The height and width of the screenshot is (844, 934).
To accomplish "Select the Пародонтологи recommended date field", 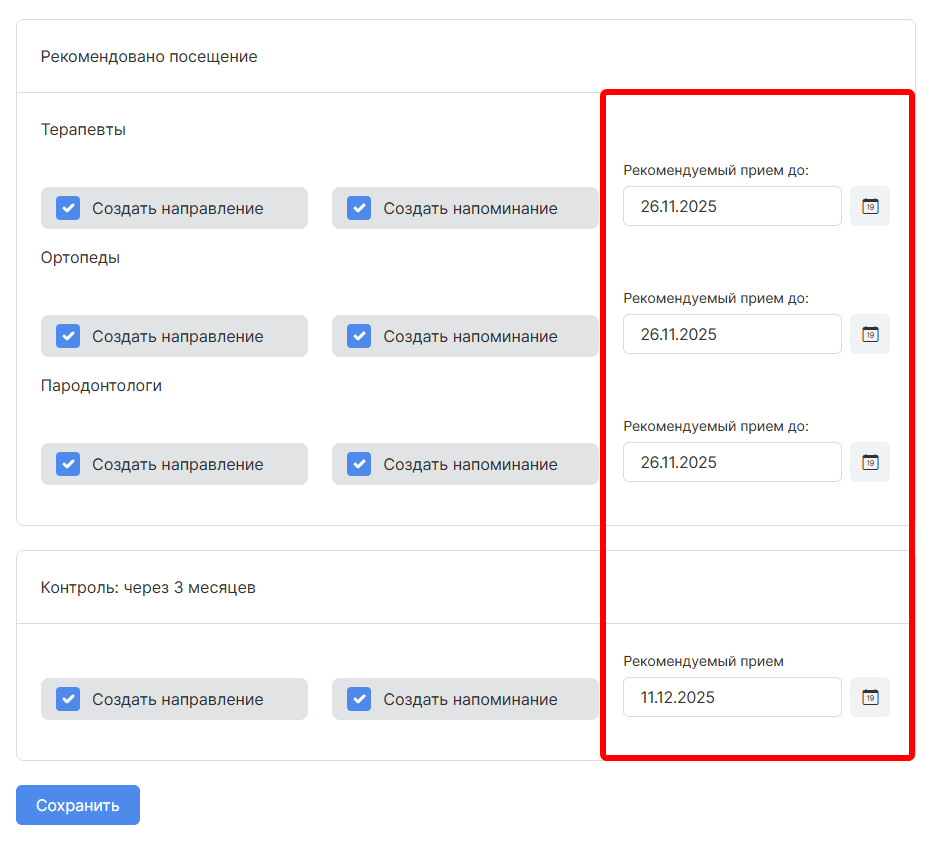I will tap(731, 462).
